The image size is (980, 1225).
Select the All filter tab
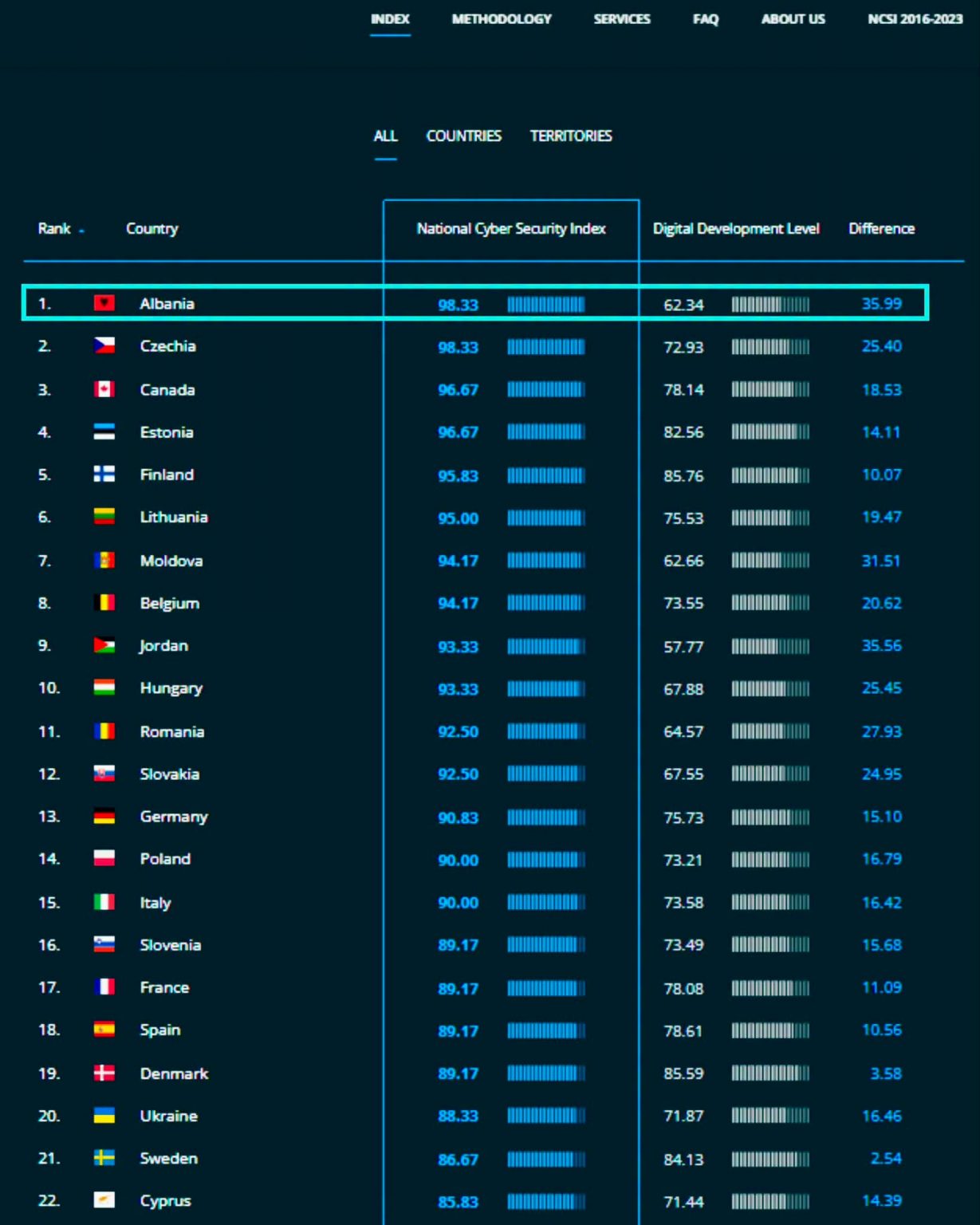point(386,136)
